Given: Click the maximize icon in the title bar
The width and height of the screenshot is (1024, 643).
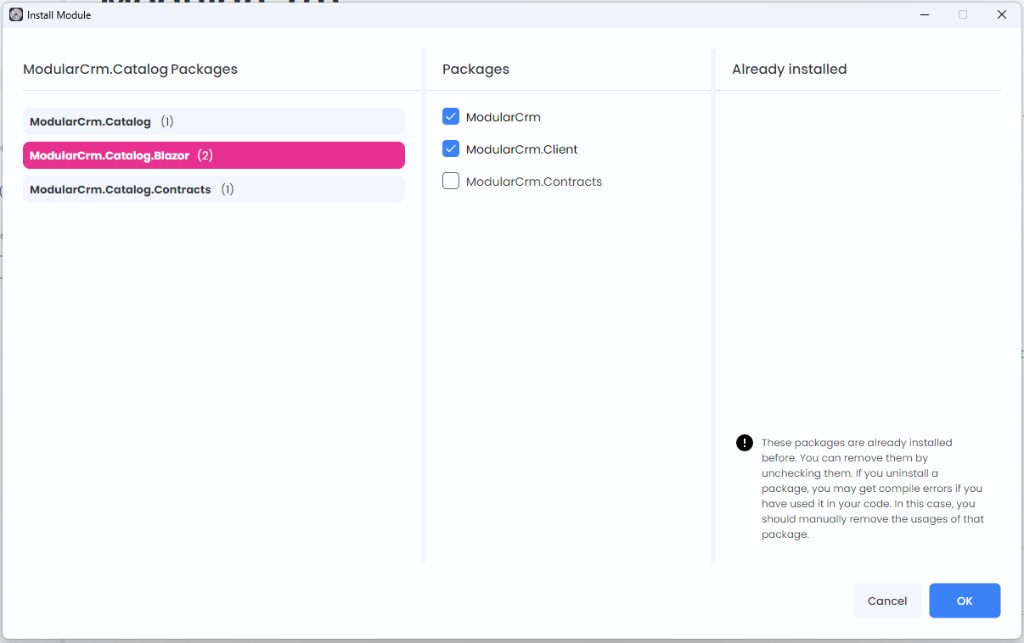Looking at the screenshot, I should pyautogui.click(x=963, y=14).
